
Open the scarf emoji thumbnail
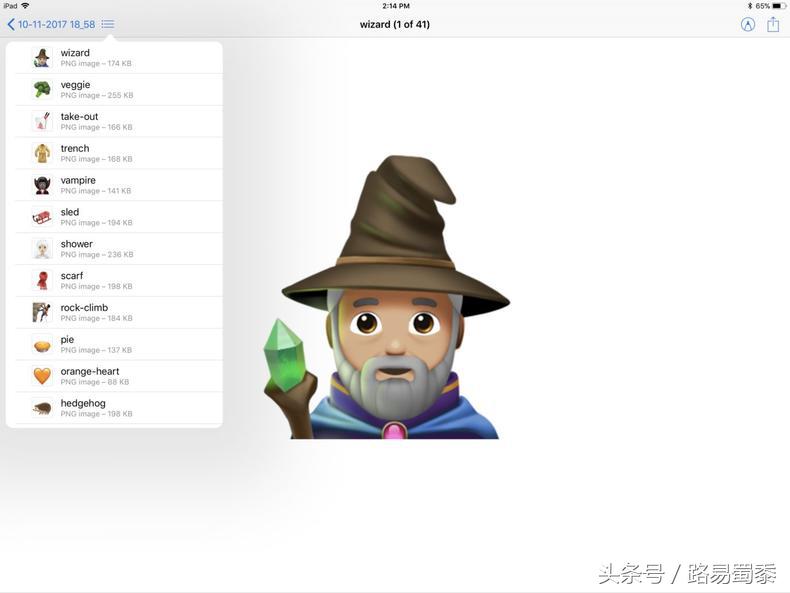click(42, 281)
